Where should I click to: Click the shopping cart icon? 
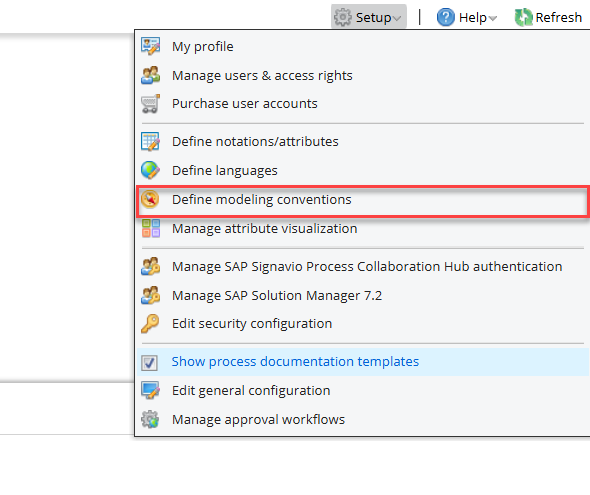[151, 104]
